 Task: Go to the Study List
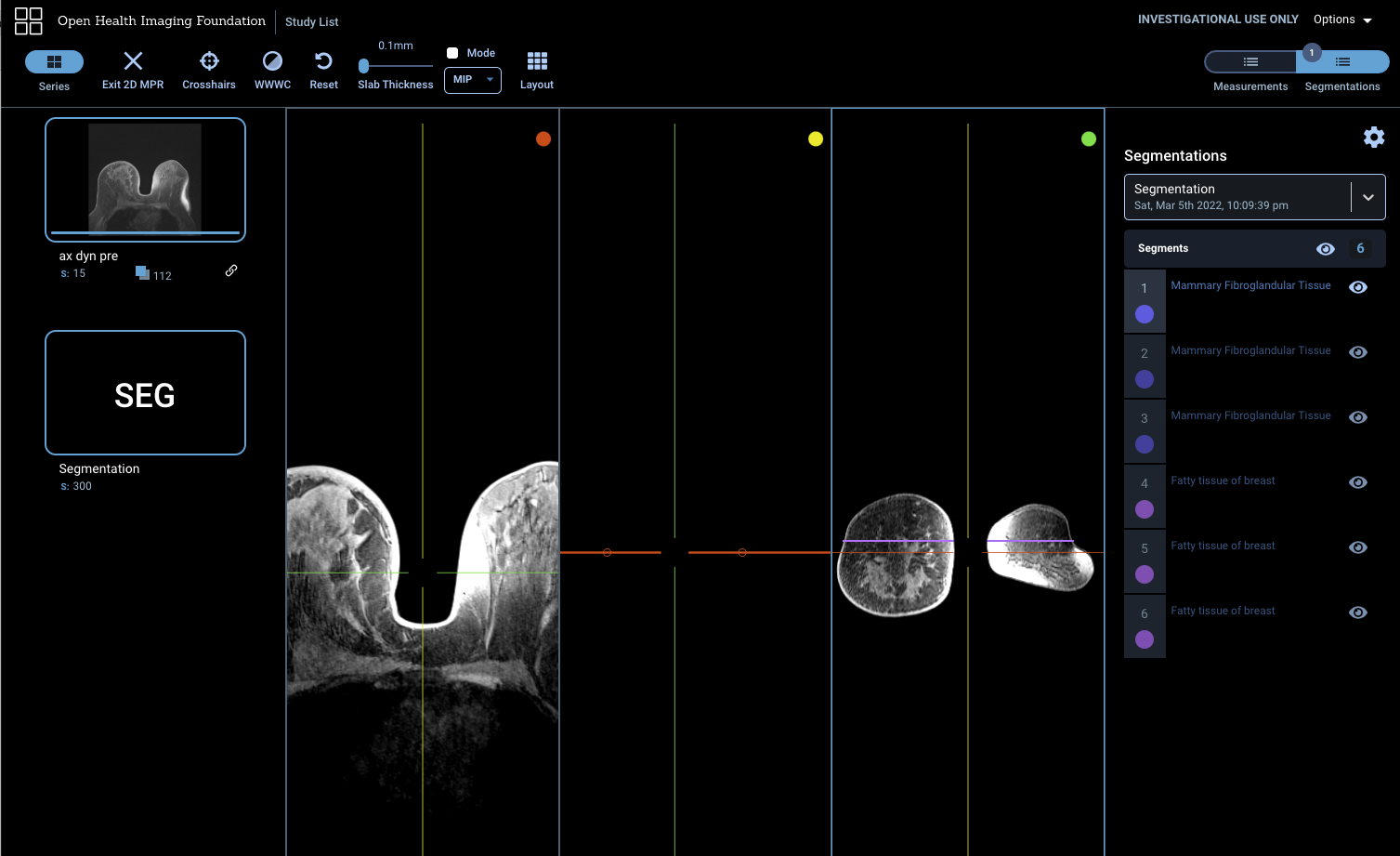click(311, 21)
